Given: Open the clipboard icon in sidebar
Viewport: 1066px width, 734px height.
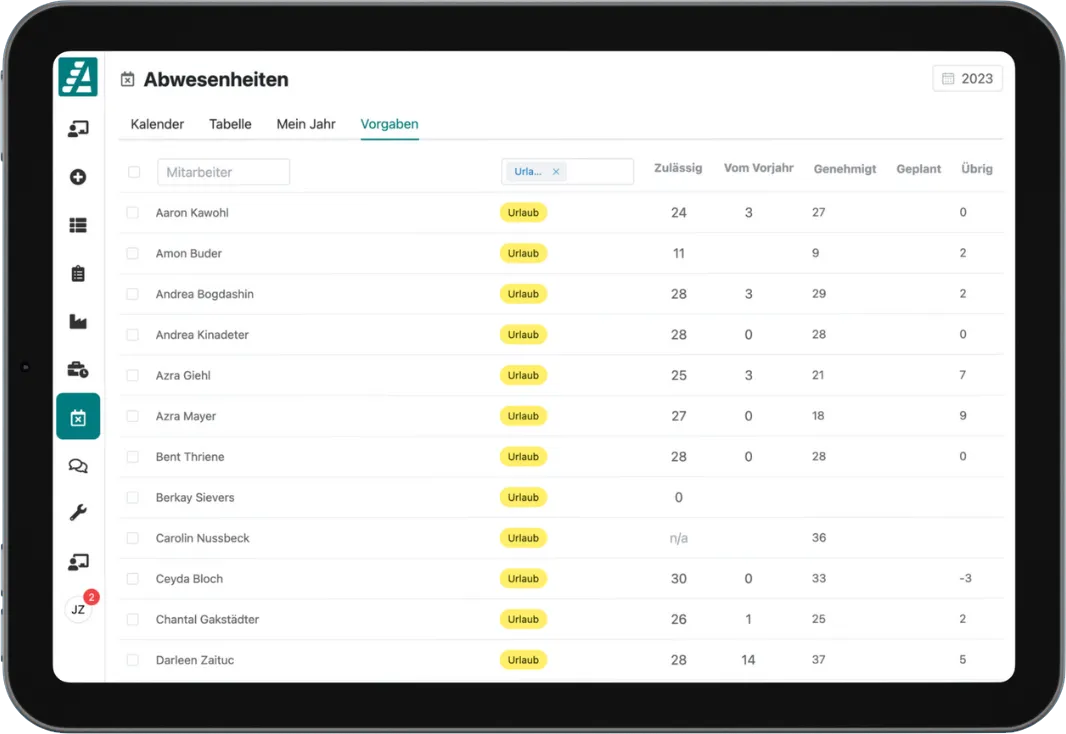Looking at the screenshot, I should [x=78, y=273].
